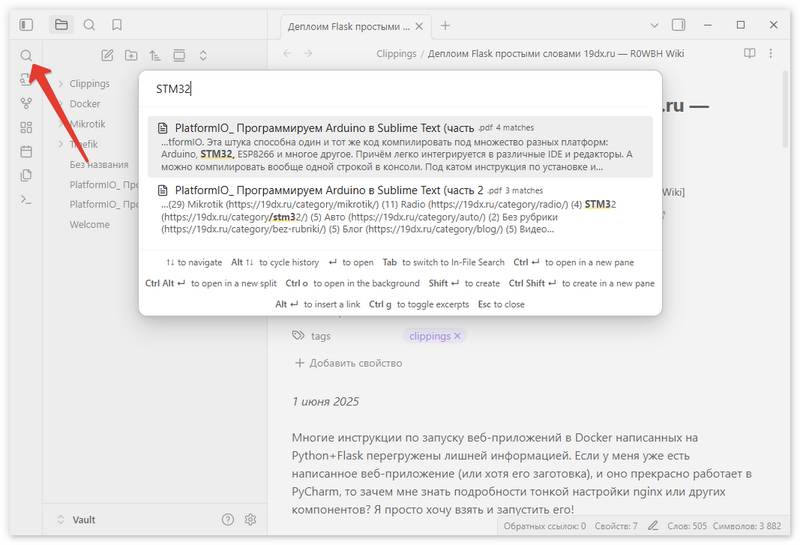The width and height of the screenshot is (800, 545).
Task: Open the Vault switcher
Action: 77,519
